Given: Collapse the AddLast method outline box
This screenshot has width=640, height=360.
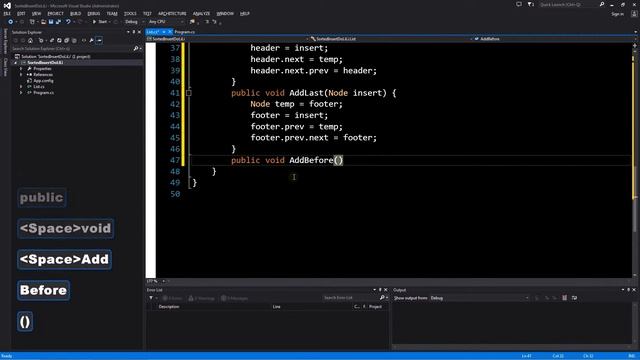Looking at the screenshot, I should click(x=189, y=93).
